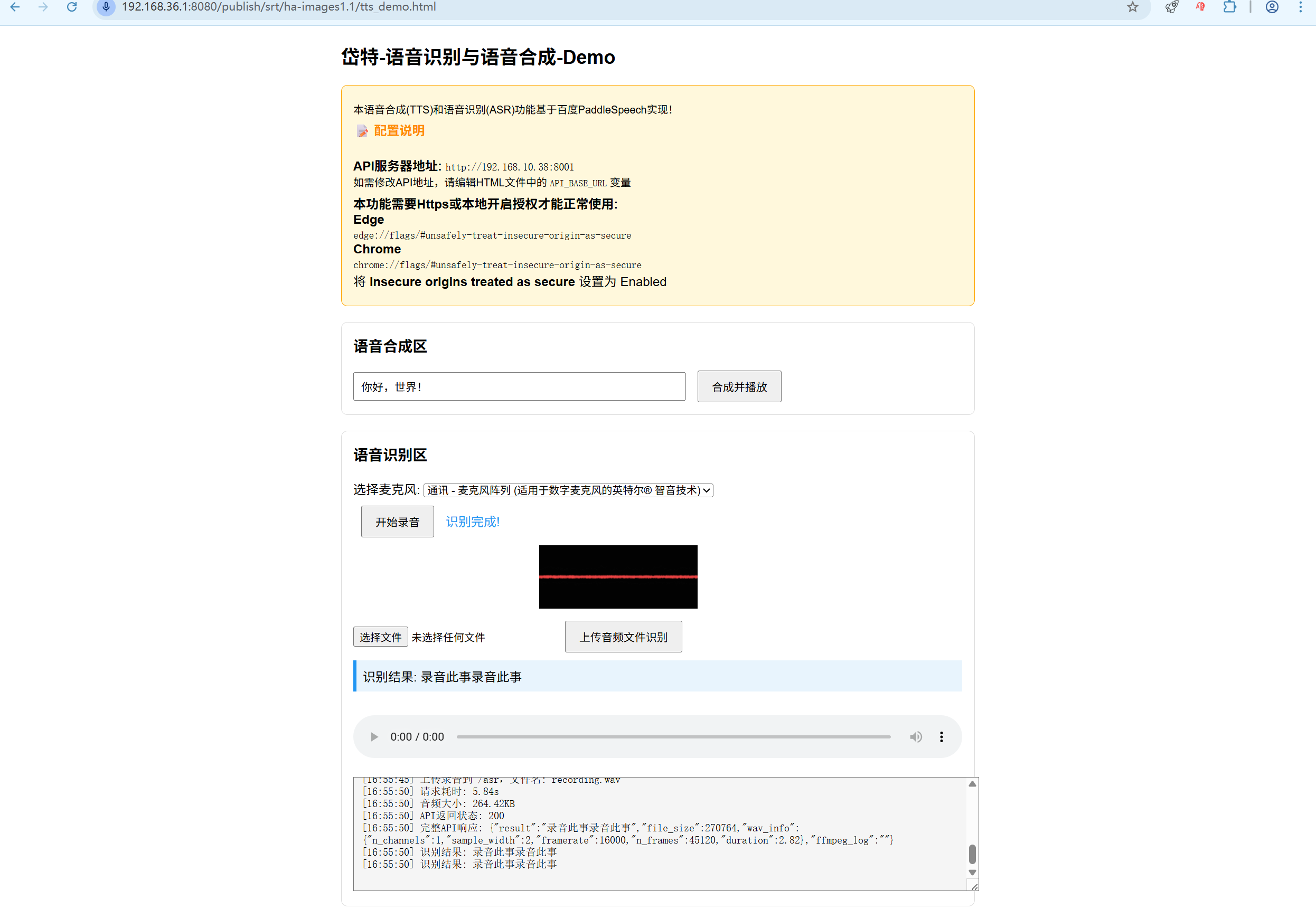Open the user profile icon

pyautogui.click(x=1272, y=7)
